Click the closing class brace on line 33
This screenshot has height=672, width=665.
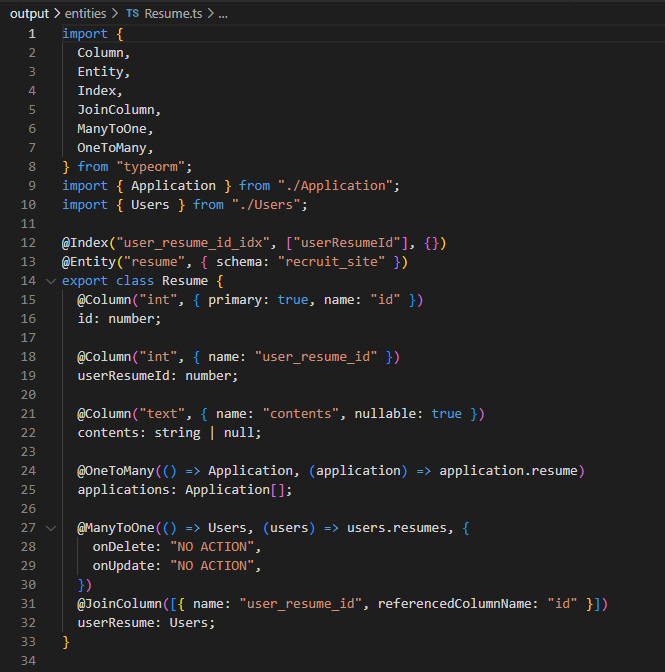point(66,642)
